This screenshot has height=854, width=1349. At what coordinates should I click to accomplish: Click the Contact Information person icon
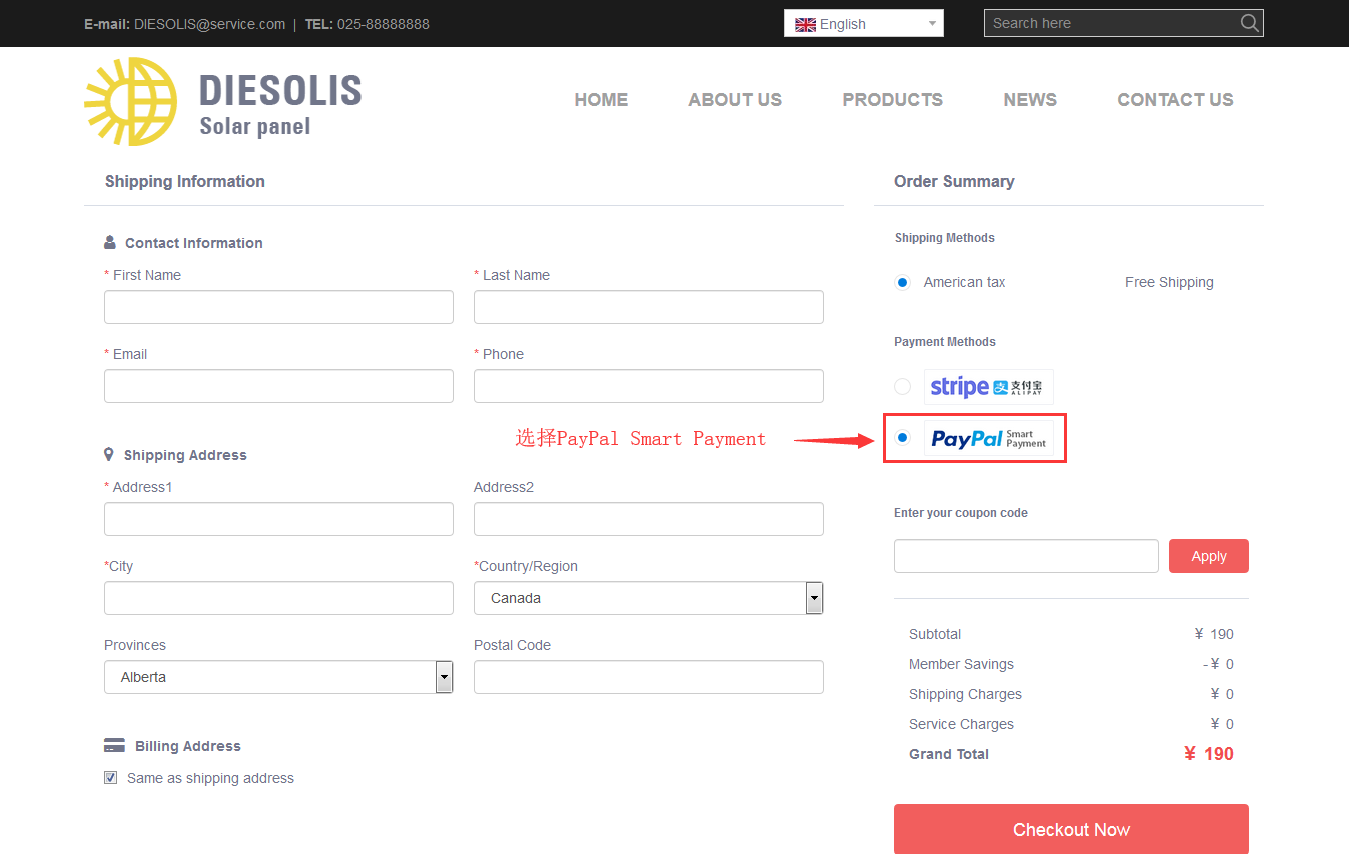coord(110,243)
